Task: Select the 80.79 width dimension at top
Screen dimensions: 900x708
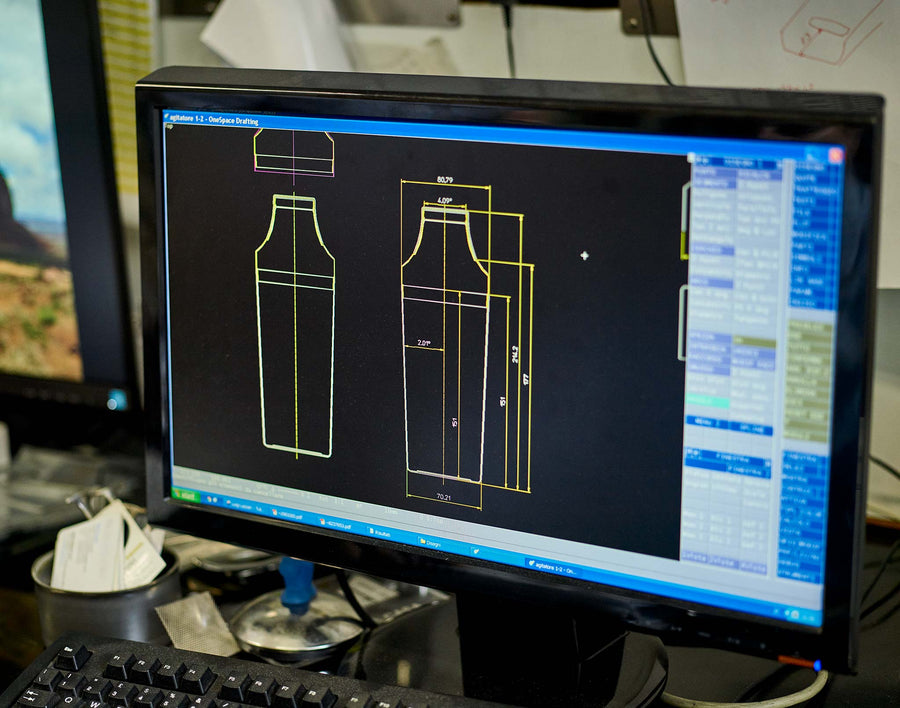Action: pyautogui.click(x=445, y=181)
